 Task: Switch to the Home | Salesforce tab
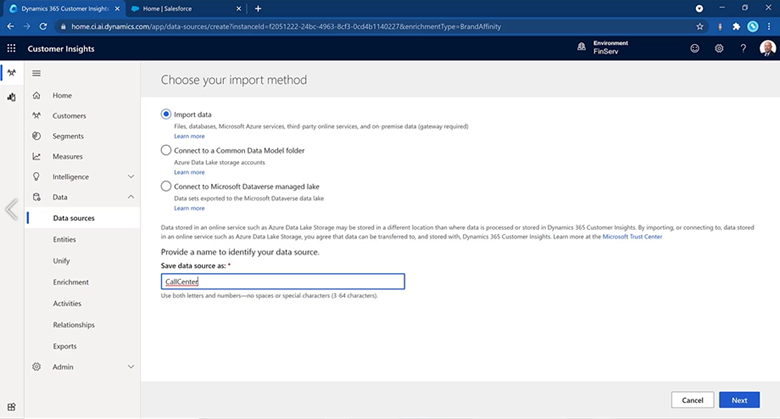pyautogui.click(x=185, y=8)
